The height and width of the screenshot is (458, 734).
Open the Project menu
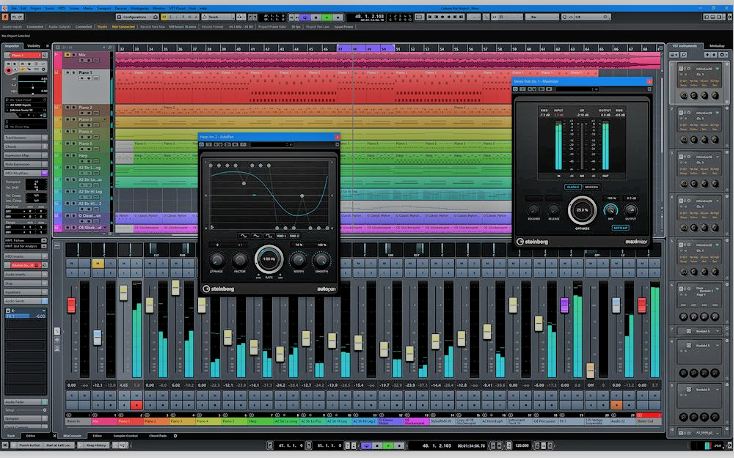(x=36, y=8)
